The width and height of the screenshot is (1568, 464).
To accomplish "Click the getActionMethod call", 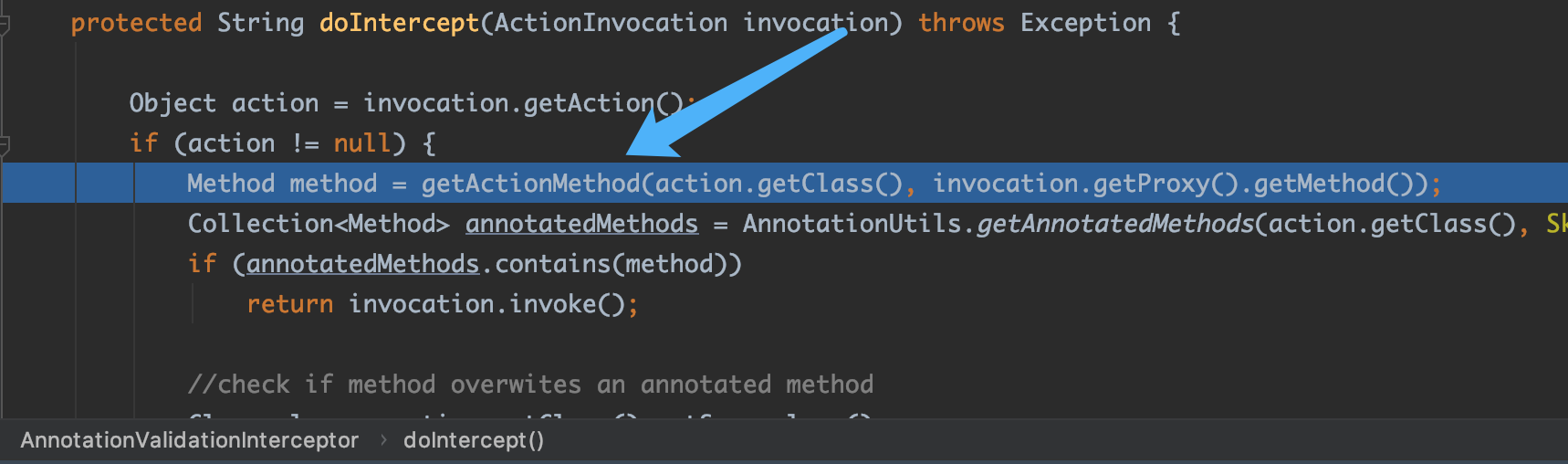I will pos(530,184).
